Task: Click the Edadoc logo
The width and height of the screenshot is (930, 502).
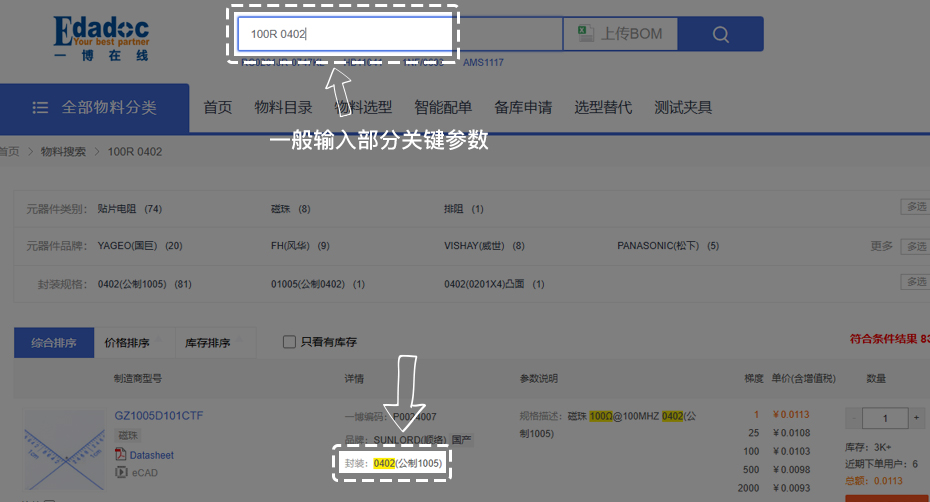Action: tap(101, 37)
